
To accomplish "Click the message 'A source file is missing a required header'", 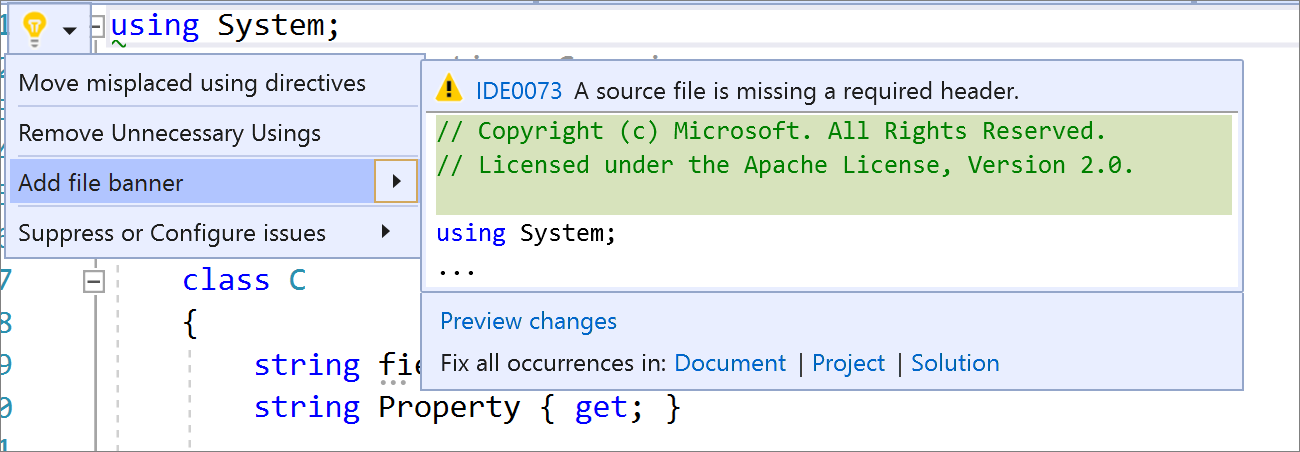I will point(796,91).
